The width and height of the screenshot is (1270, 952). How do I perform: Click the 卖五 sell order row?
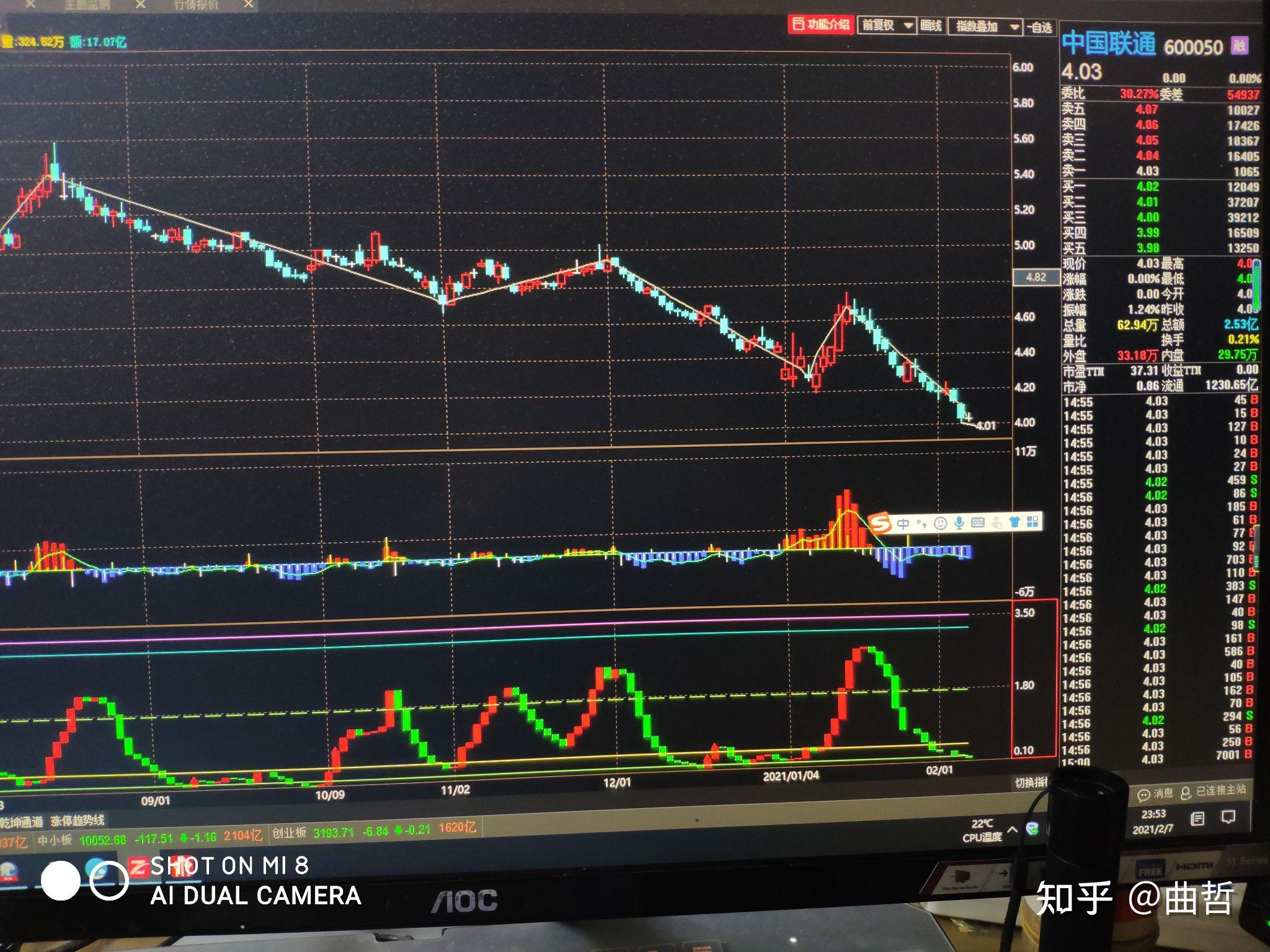click(1160, 109)
